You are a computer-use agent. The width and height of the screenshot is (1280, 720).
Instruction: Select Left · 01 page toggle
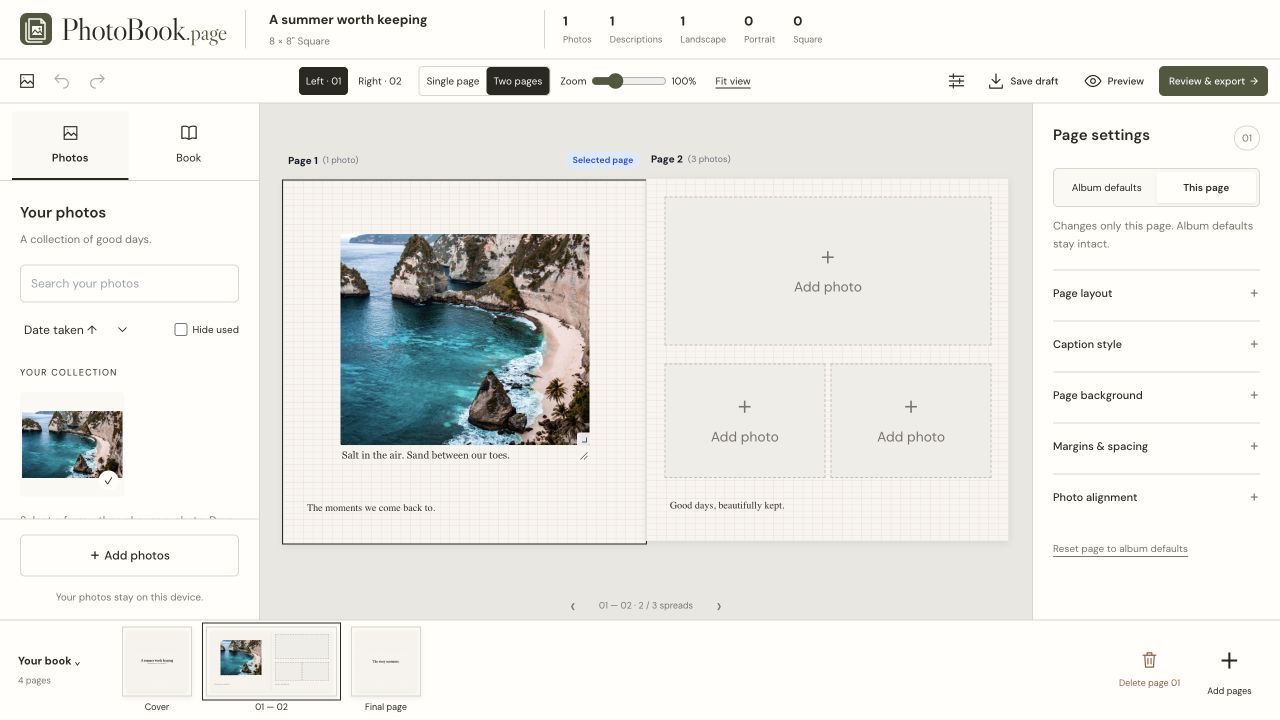tap(323, 81)
